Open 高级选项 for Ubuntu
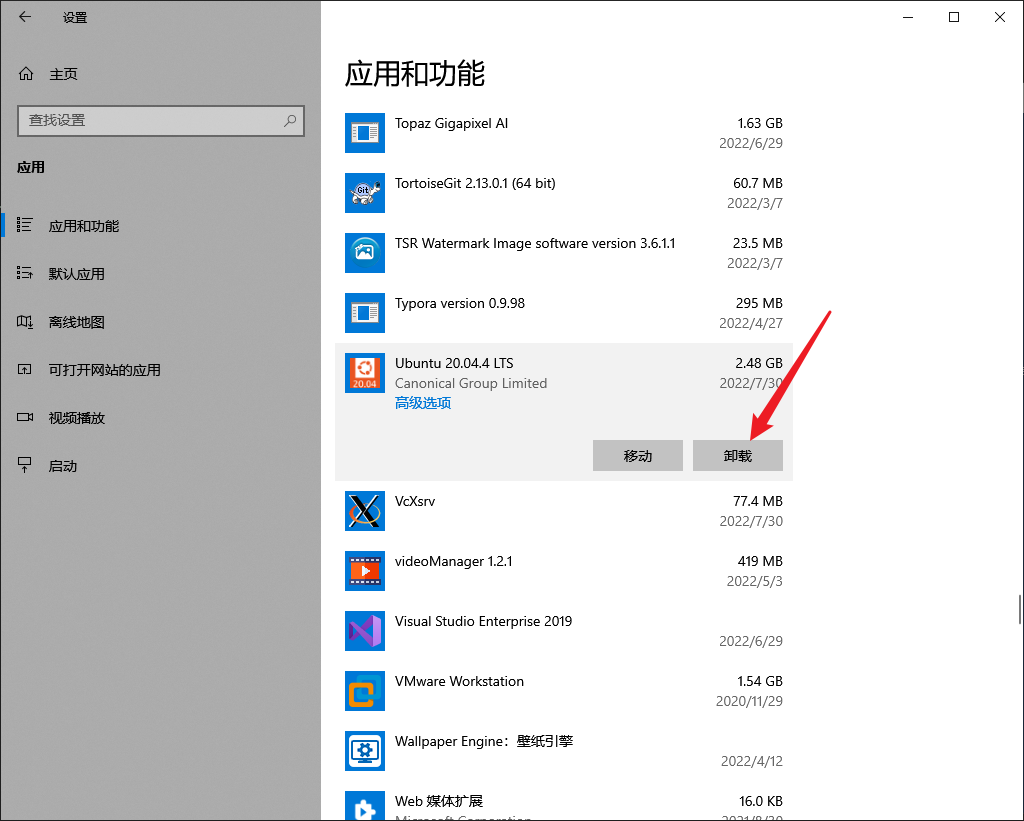Image resolution: width=1024 pixels, height=821 pixels. (x=421, y=402)
